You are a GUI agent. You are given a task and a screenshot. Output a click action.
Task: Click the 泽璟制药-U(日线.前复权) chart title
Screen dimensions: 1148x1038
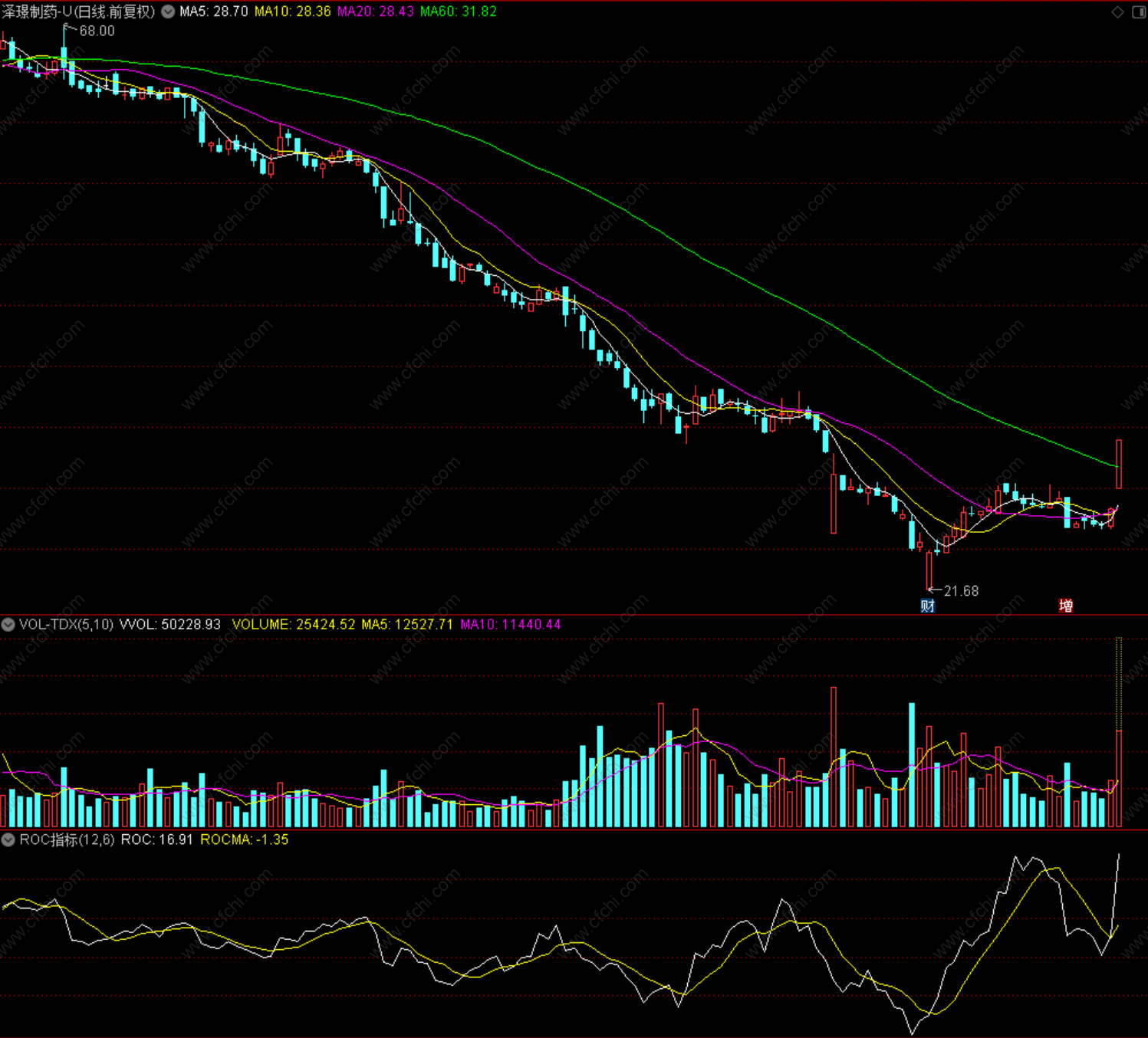(x=78, y=11)
